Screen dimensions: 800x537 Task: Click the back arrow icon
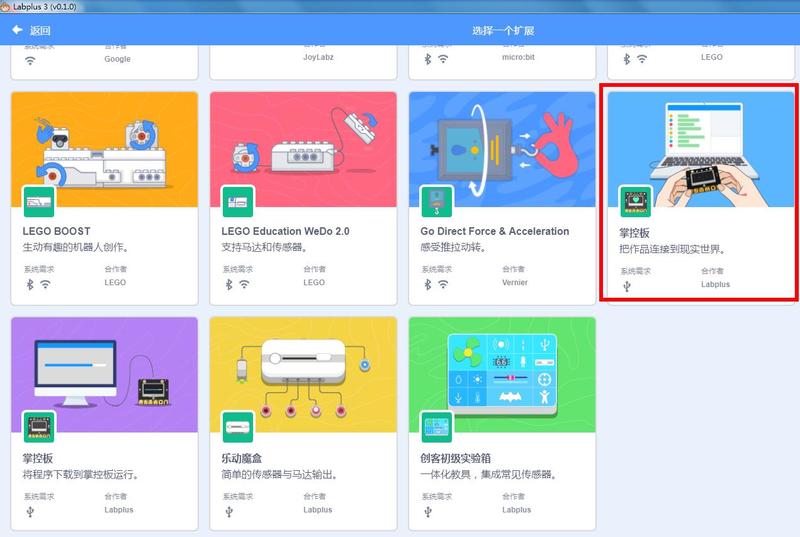coord(17,30)
